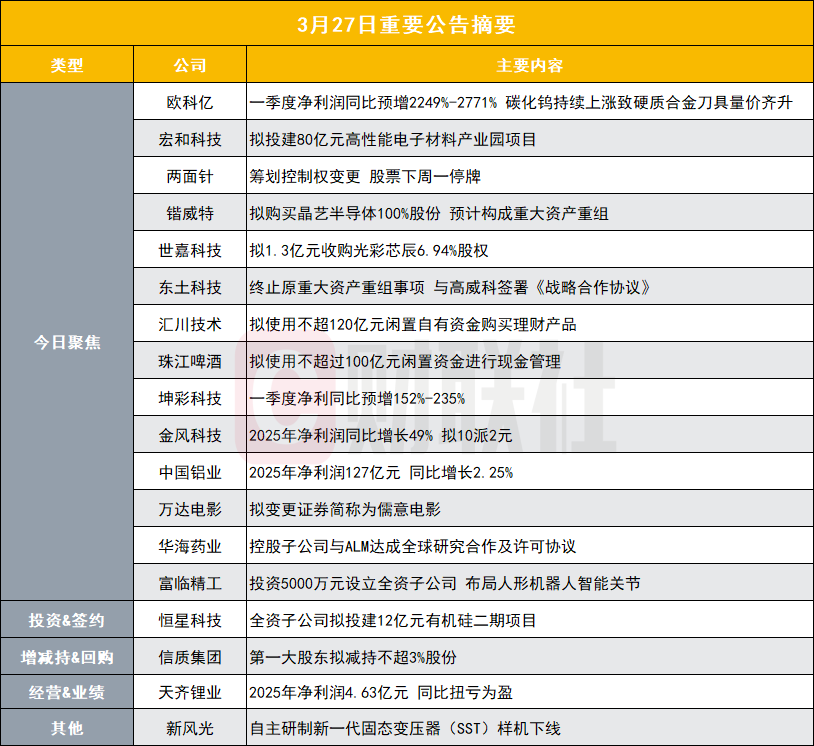Viewport: 814px width, 746px height.
Task: Select company cell 锴威特
Action: [190, 213]
